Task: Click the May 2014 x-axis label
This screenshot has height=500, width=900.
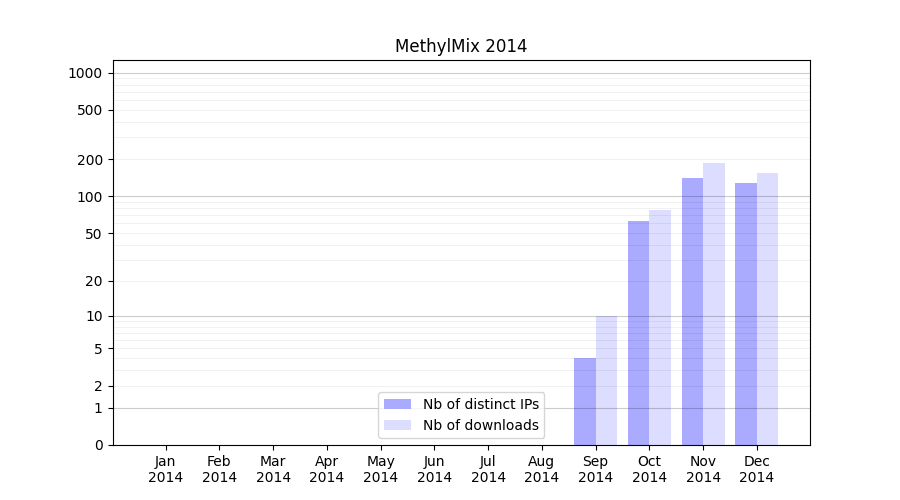Action: point(381,469)
